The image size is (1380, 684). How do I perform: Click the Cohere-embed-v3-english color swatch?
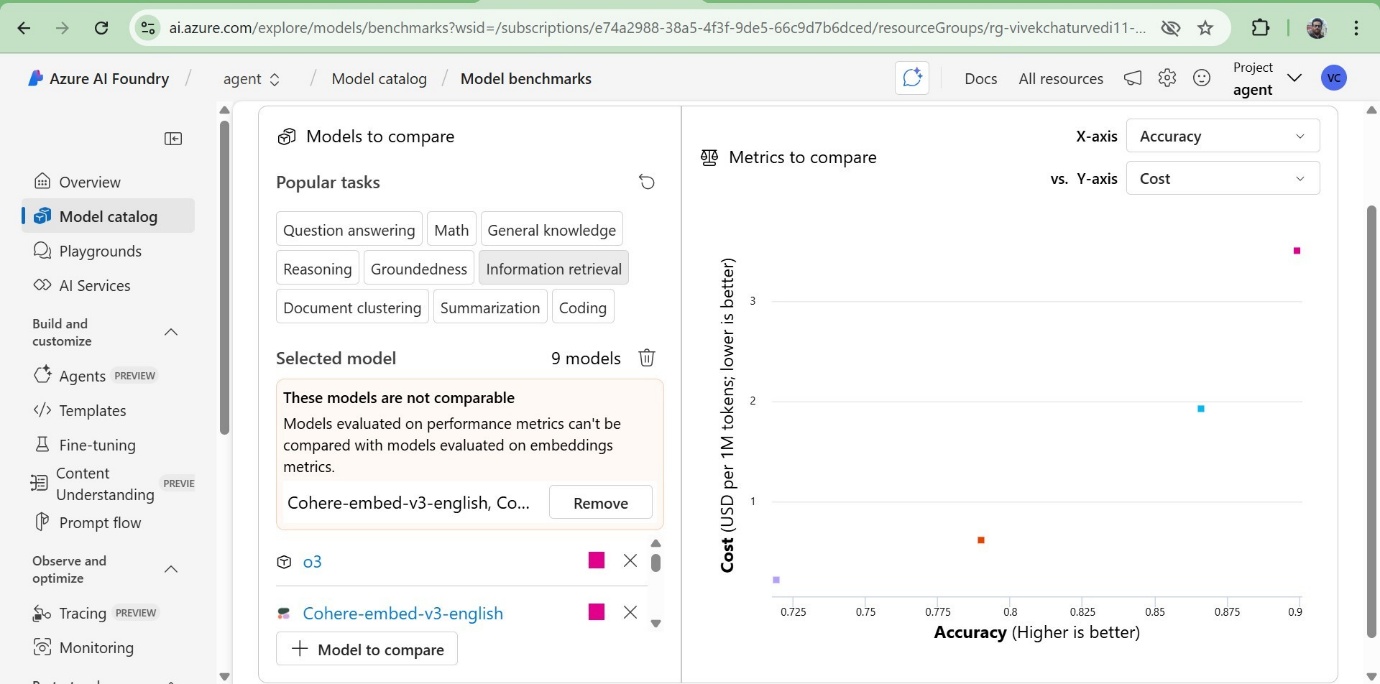[597, 612]
